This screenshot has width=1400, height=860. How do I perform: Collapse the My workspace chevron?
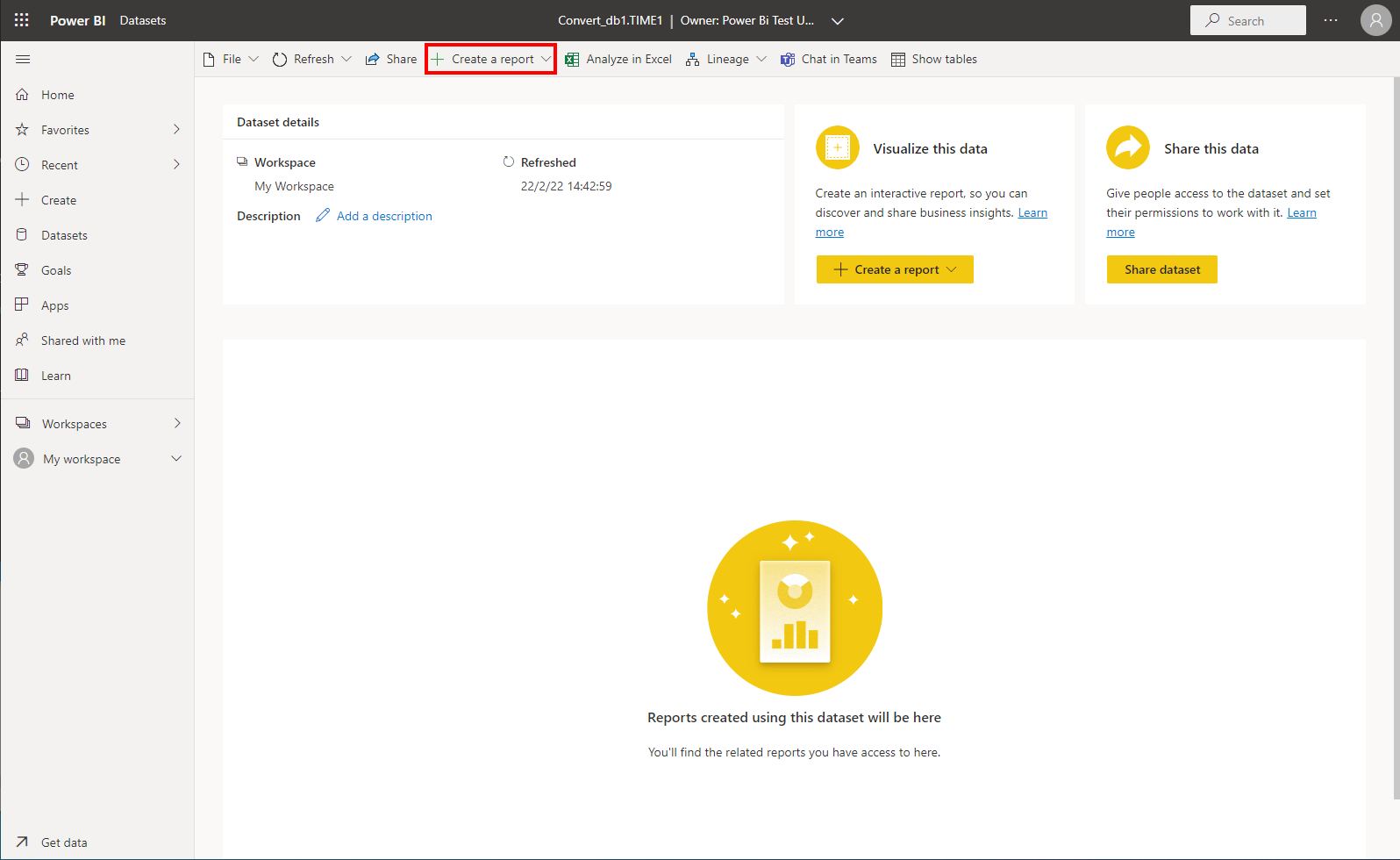176,459
